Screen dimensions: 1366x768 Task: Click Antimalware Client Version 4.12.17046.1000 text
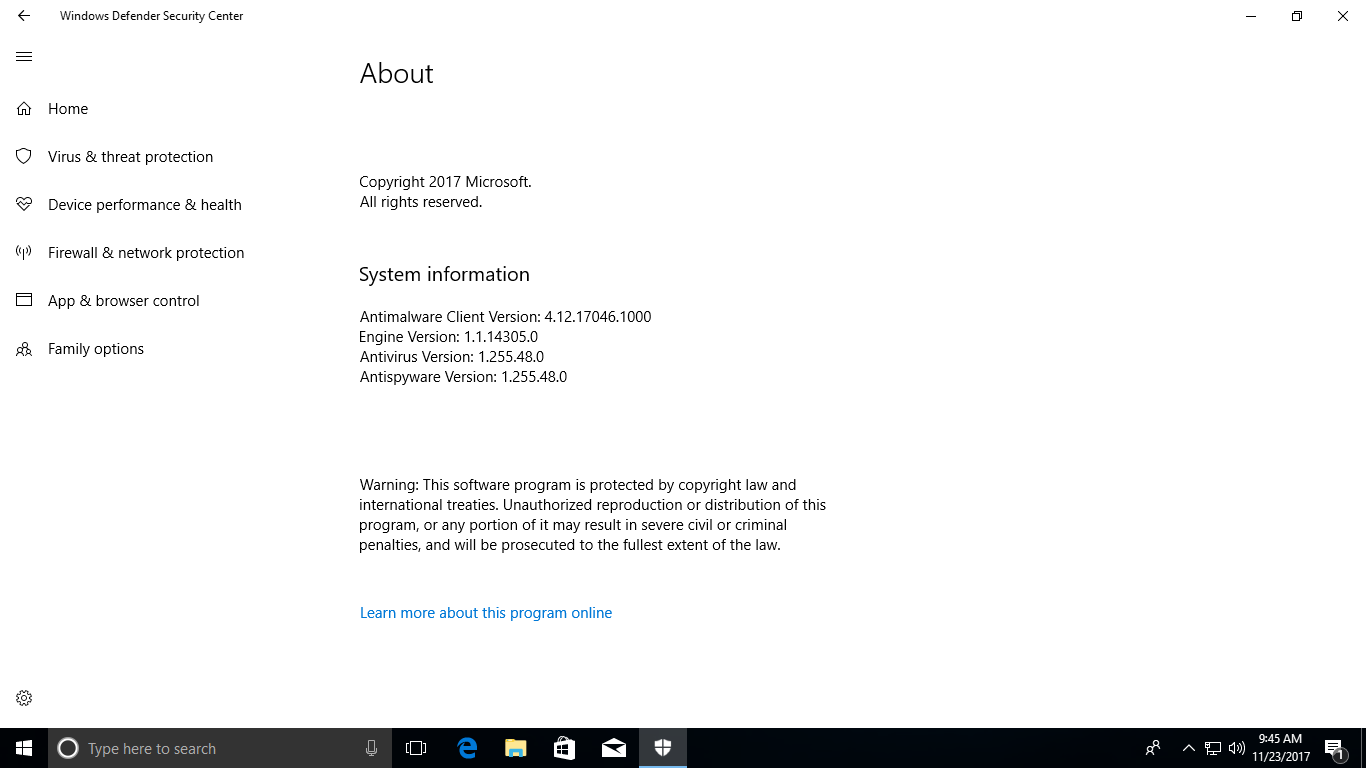coord(505,317)
